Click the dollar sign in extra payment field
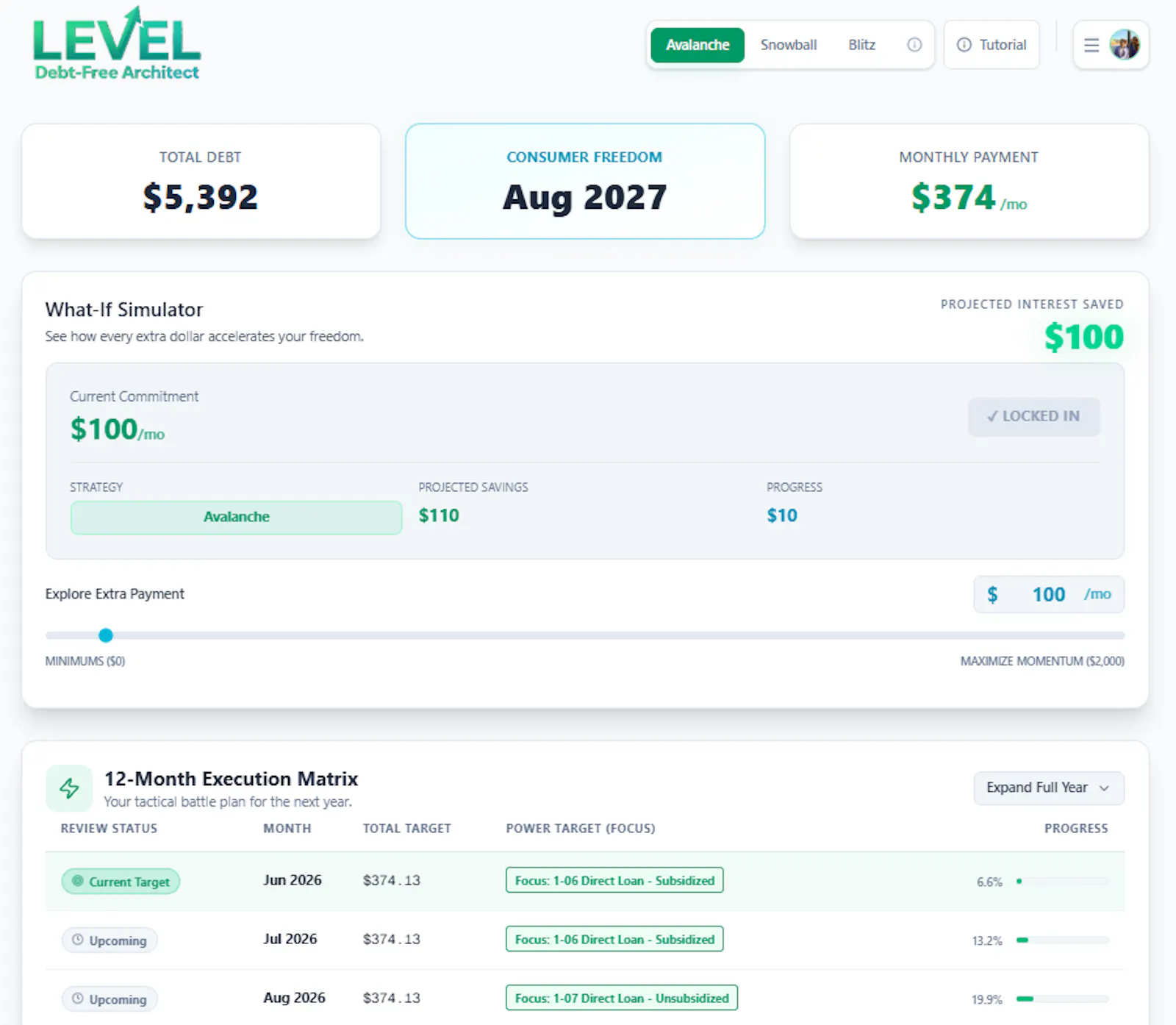Screen dimensions: 1176x1025 click(x=992, y=594)
